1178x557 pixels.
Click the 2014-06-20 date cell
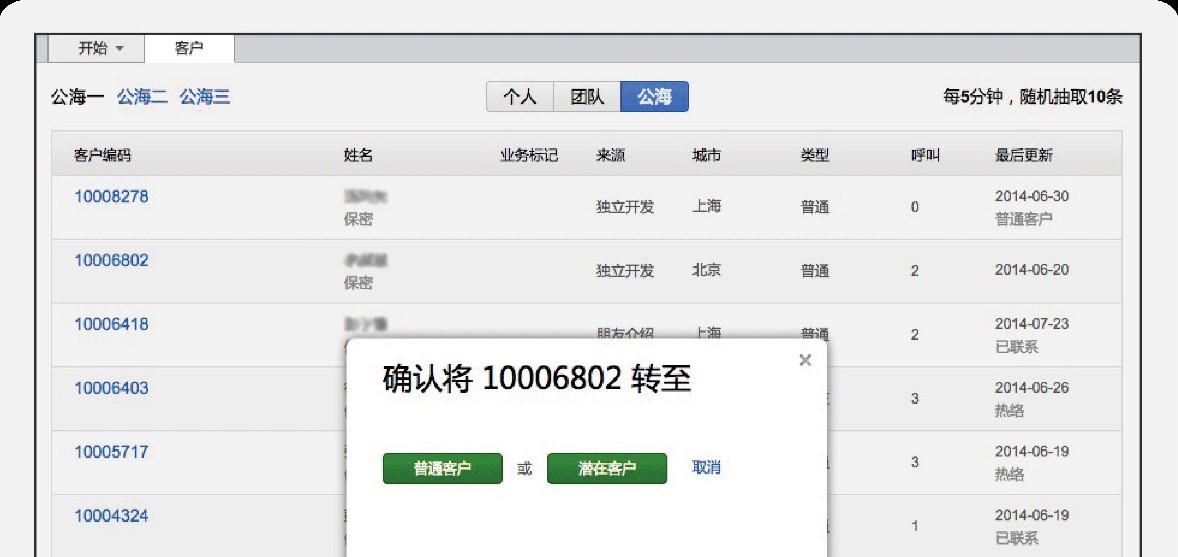click(1032, 270)
